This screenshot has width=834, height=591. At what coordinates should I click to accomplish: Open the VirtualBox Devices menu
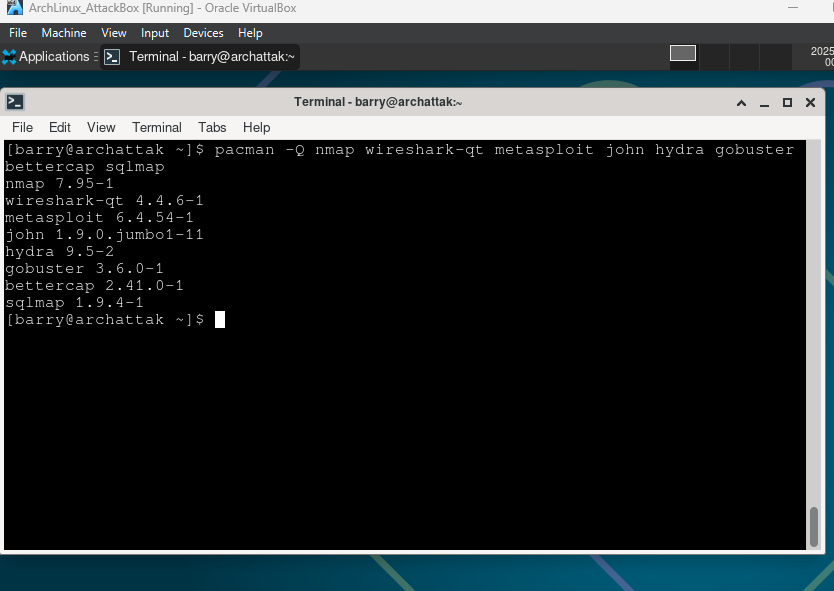click(x=203, y=33)
